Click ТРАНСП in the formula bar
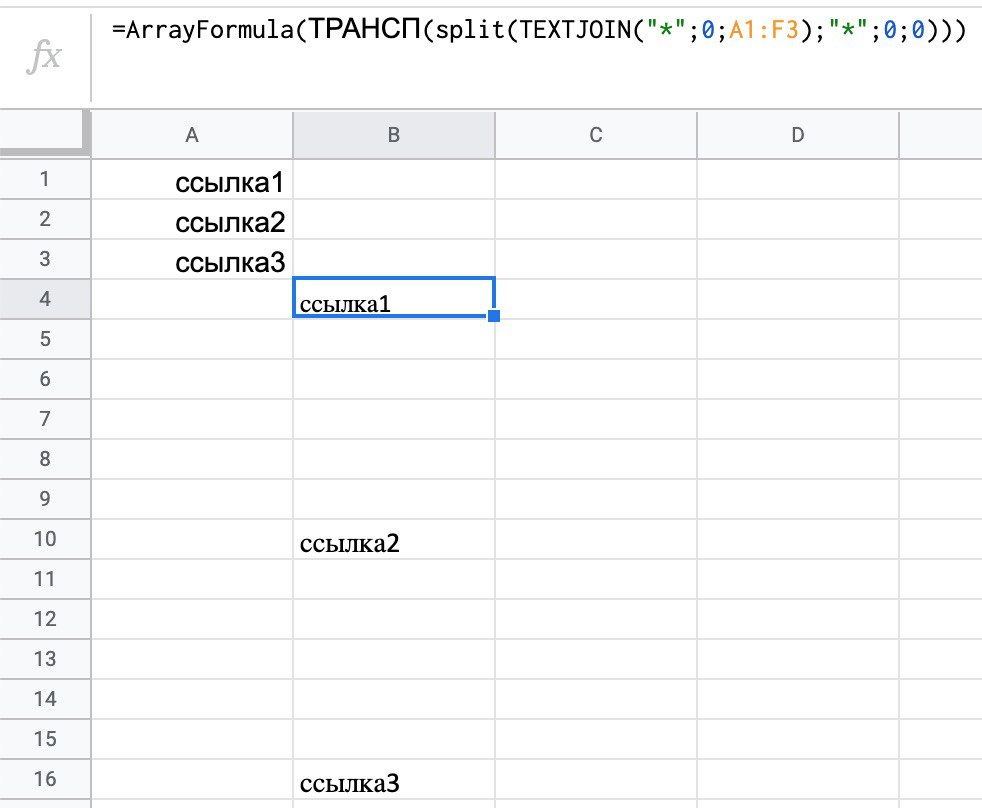 [x=365, y=29]
